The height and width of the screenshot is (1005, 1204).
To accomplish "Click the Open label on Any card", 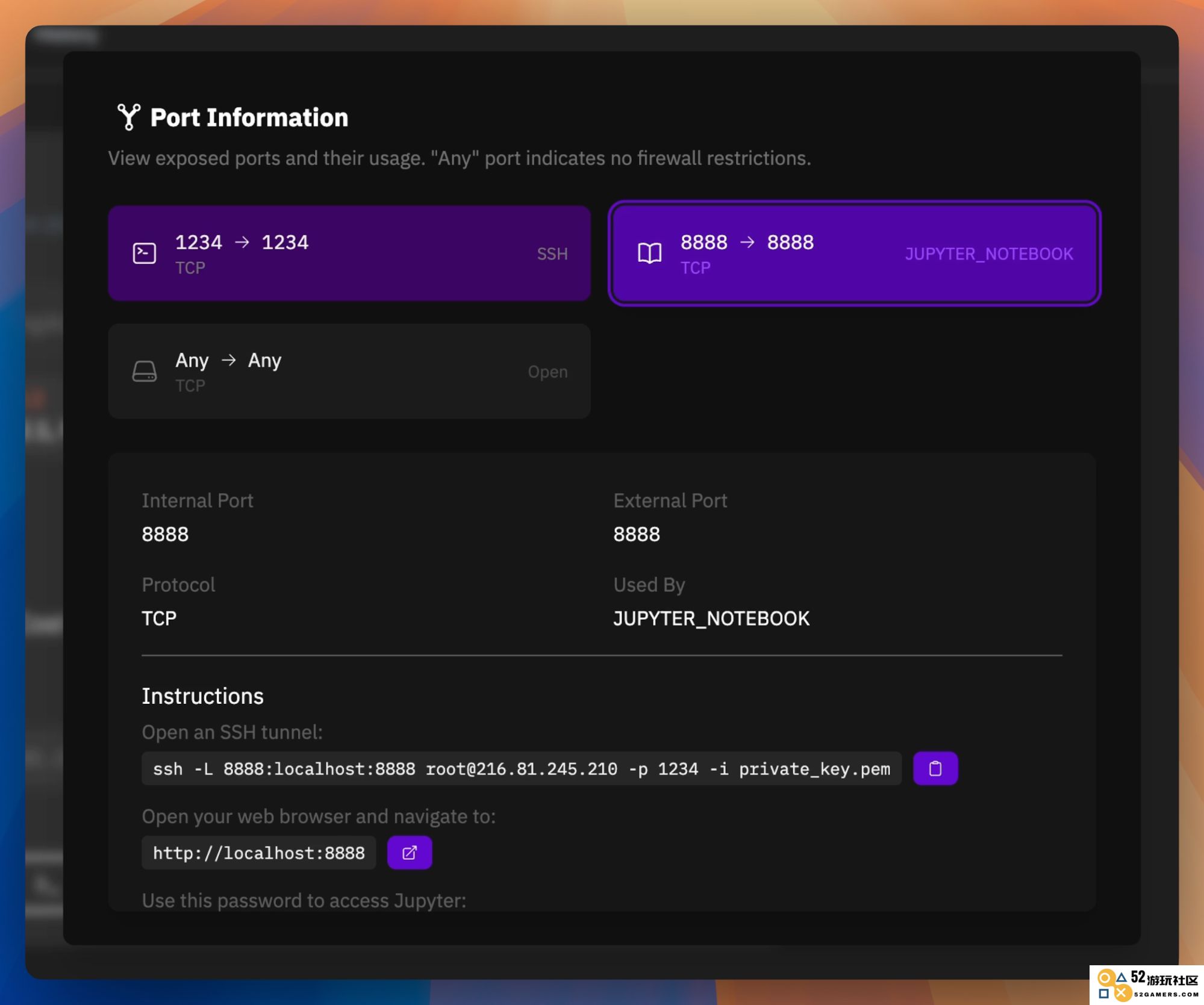I will pos(547,372).
